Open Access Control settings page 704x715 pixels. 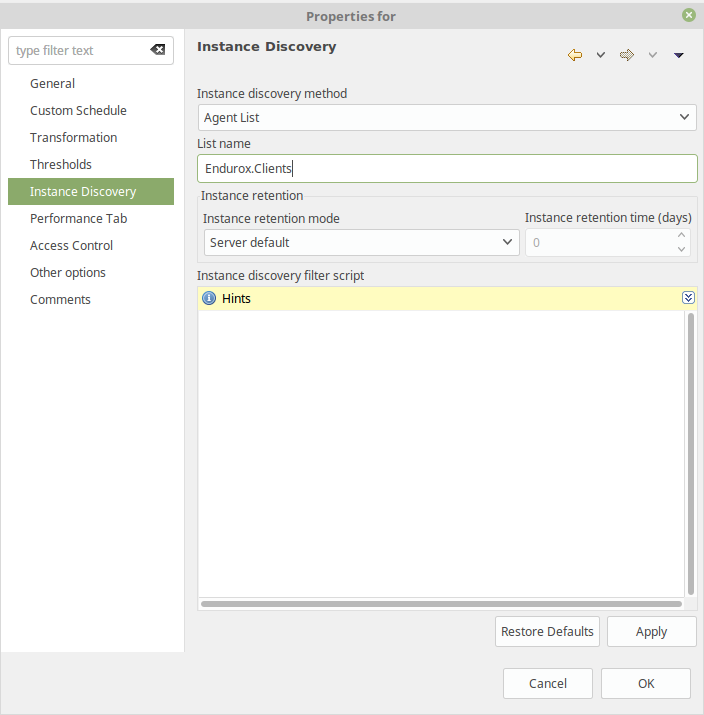click(x=71, y=246)
